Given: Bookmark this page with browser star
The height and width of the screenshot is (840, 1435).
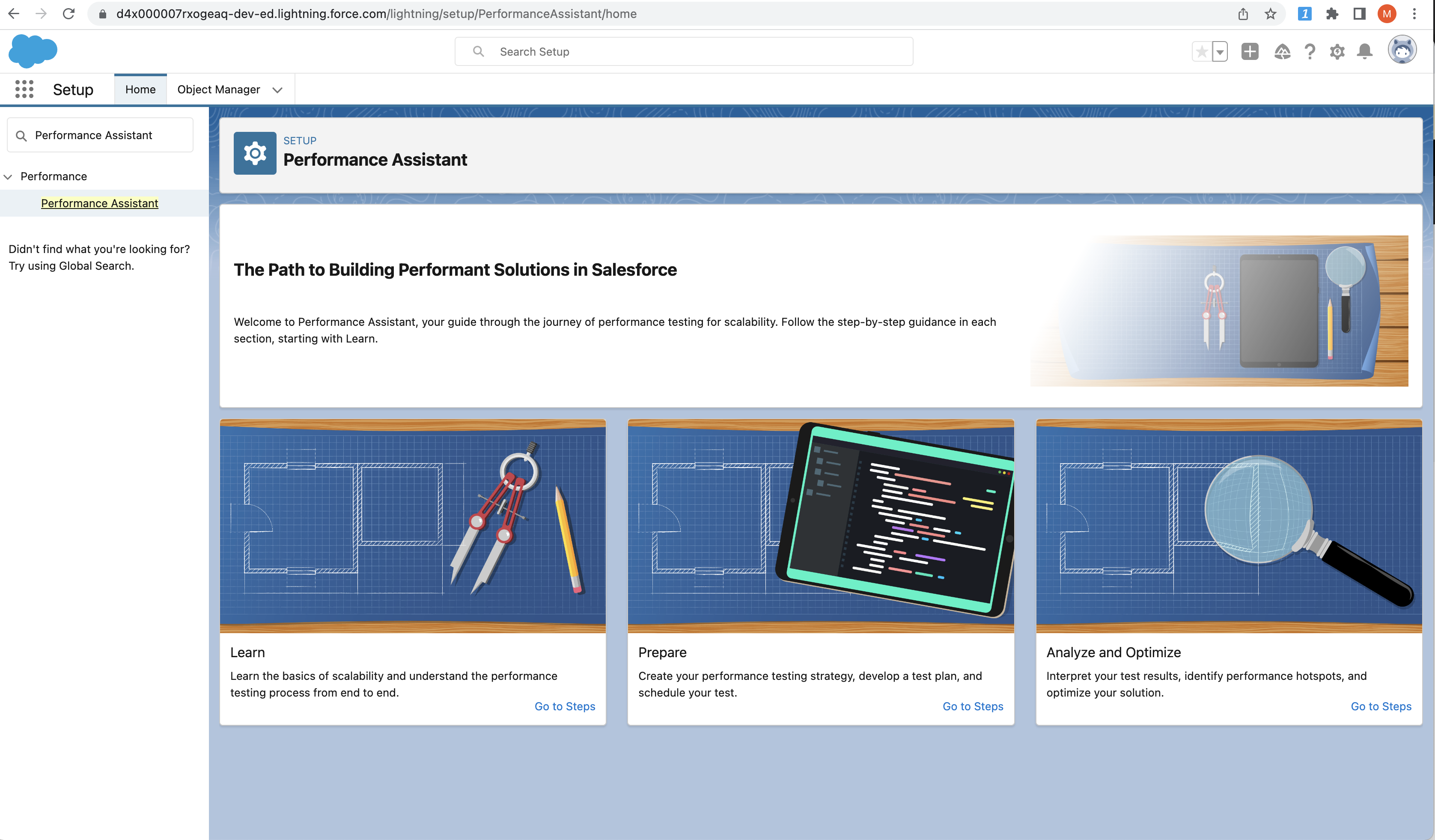Looking at the screenshot, I should point(1271,14).
